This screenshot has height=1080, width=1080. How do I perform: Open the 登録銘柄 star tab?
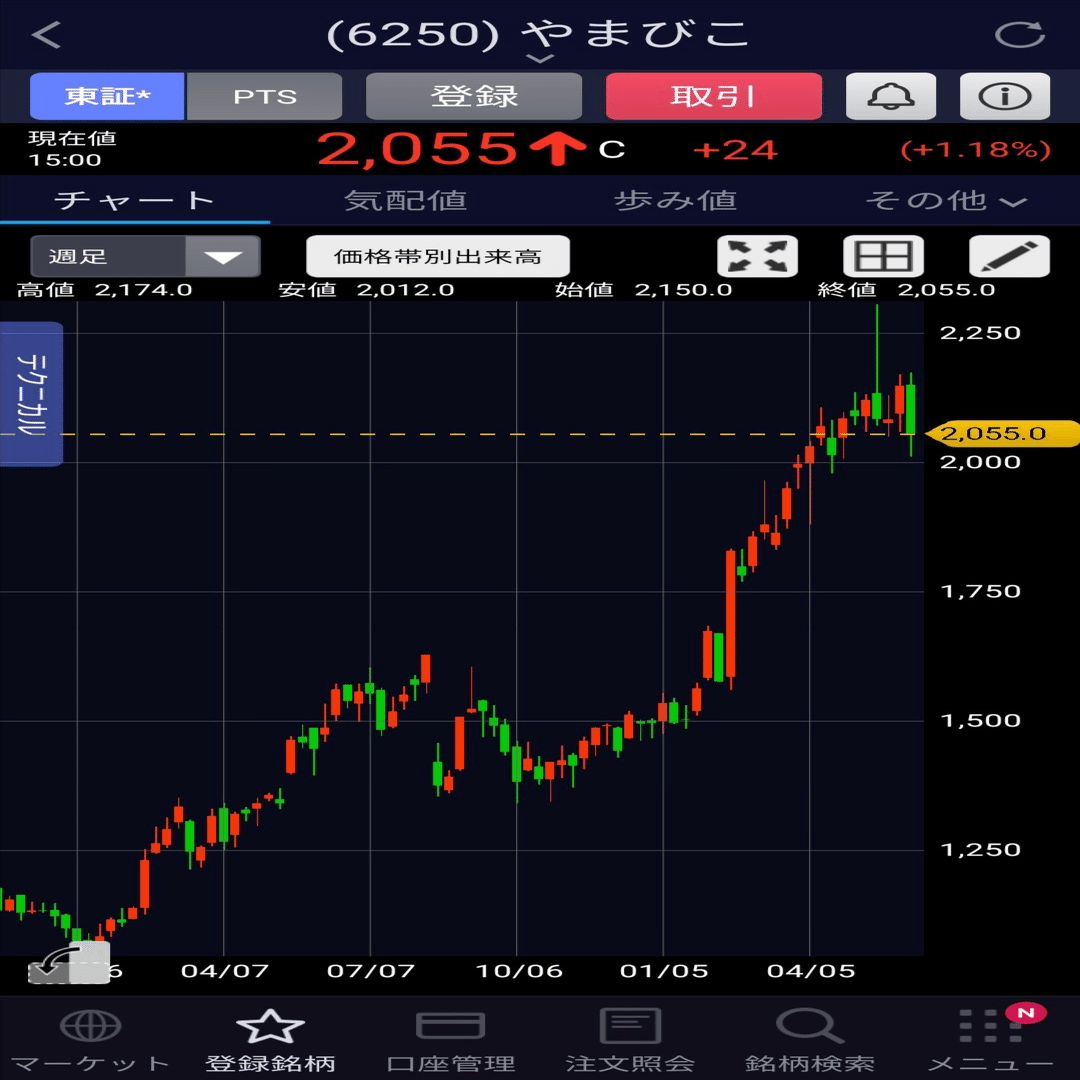270,1041
